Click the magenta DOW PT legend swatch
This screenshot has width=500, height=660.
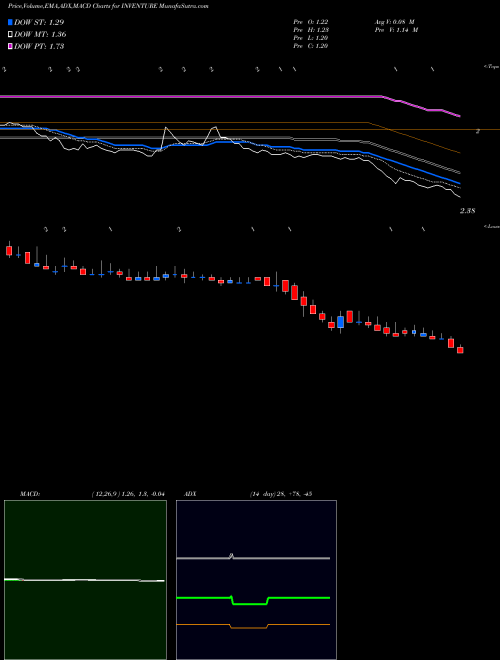10,46
